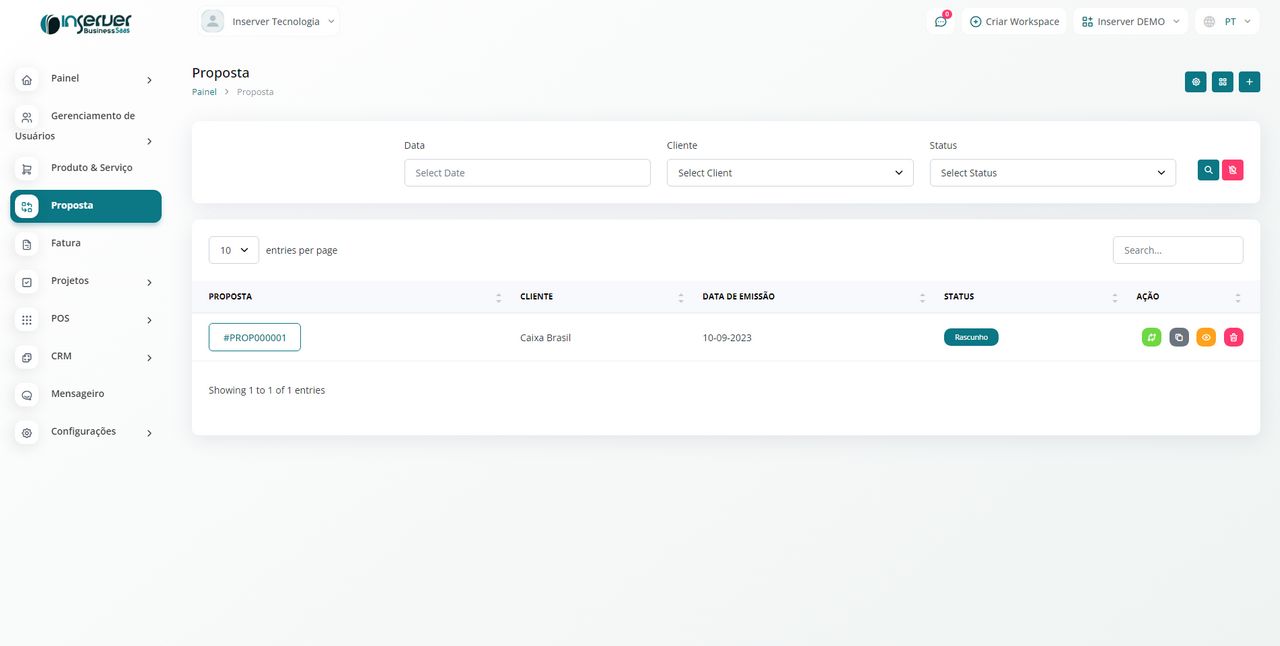Image resolution: width=1280 pixels, height=646 pixels.
Task: Open the Select Status dropdown
Action: coord(1052,173)
